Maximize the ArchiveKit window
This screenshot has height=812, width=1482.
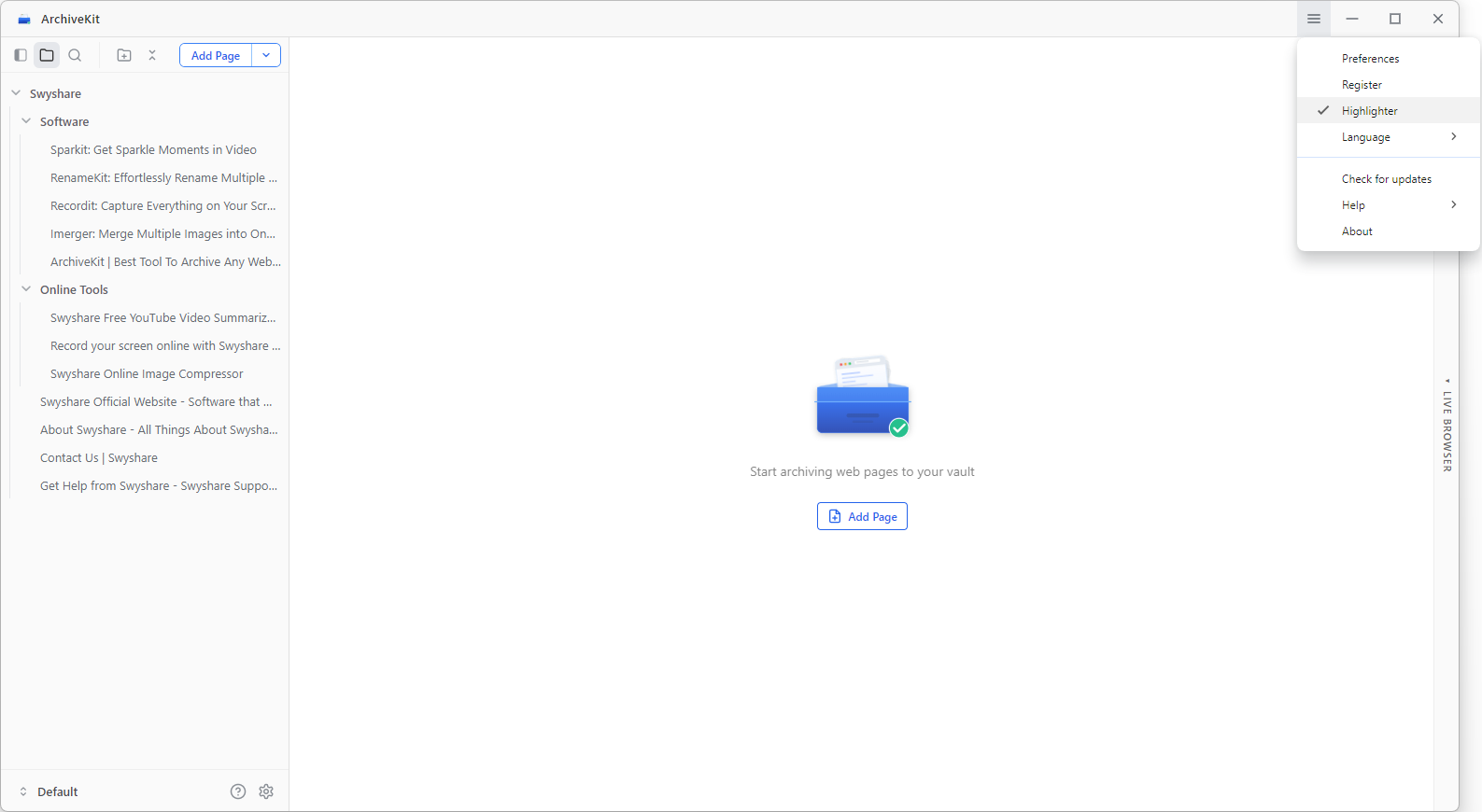1395,19
